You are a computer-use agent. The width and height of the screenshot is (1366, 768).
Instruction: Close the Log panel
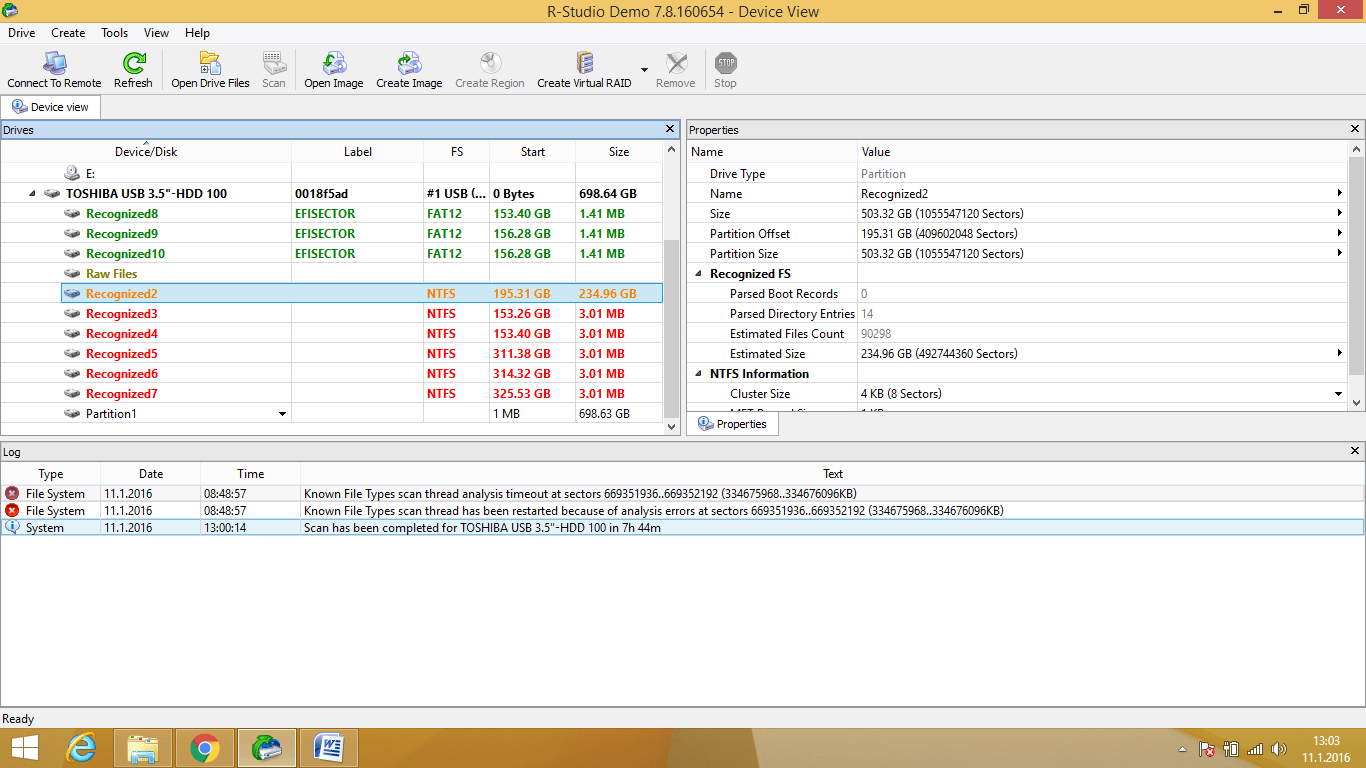1355,452
